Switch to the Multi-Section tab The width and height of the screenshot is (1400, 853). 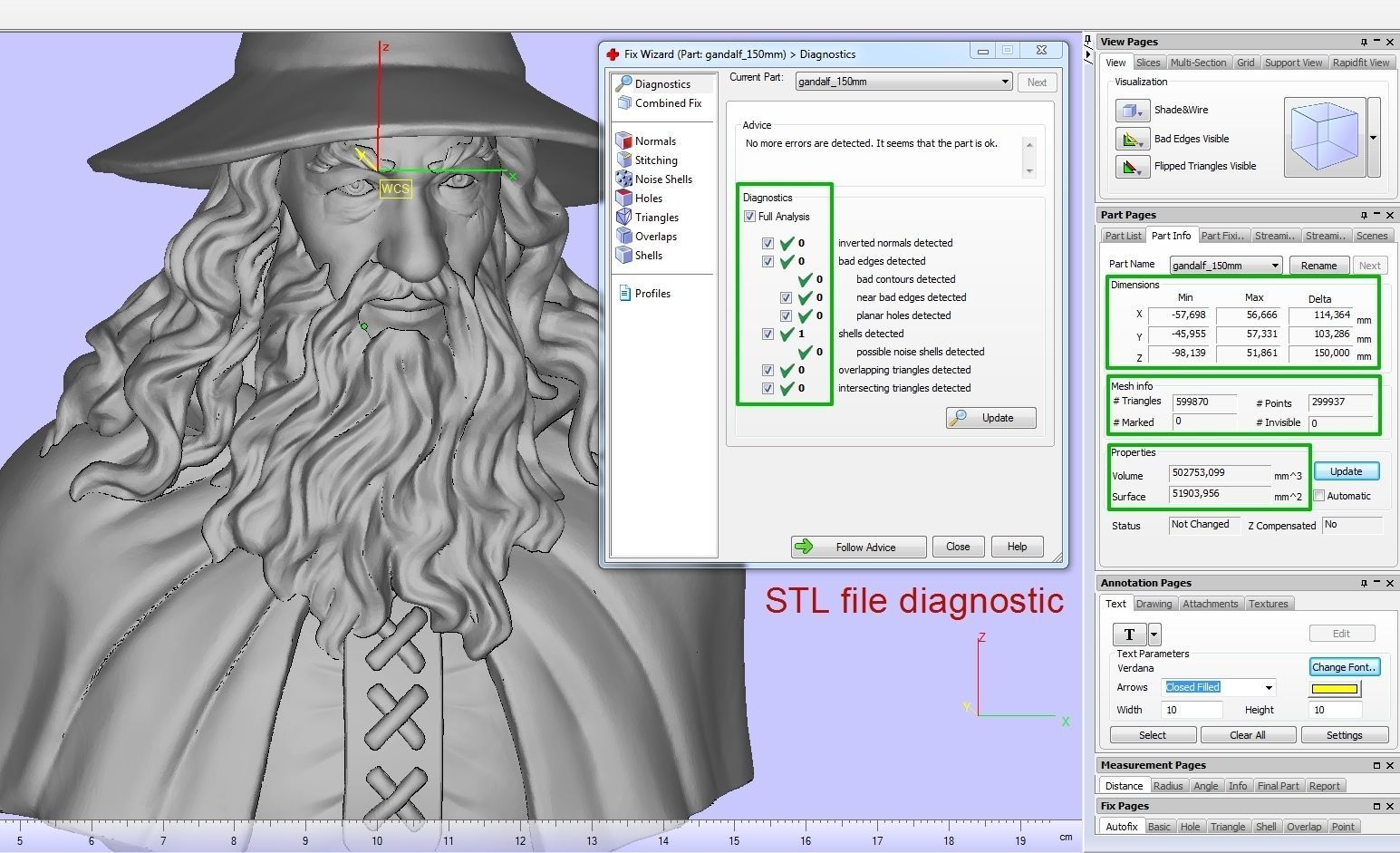tap(1198, 63)
